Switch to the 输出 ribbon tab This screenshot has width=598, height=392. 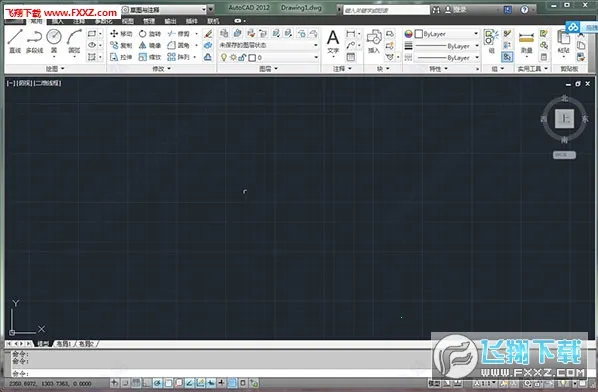point(170,21)
